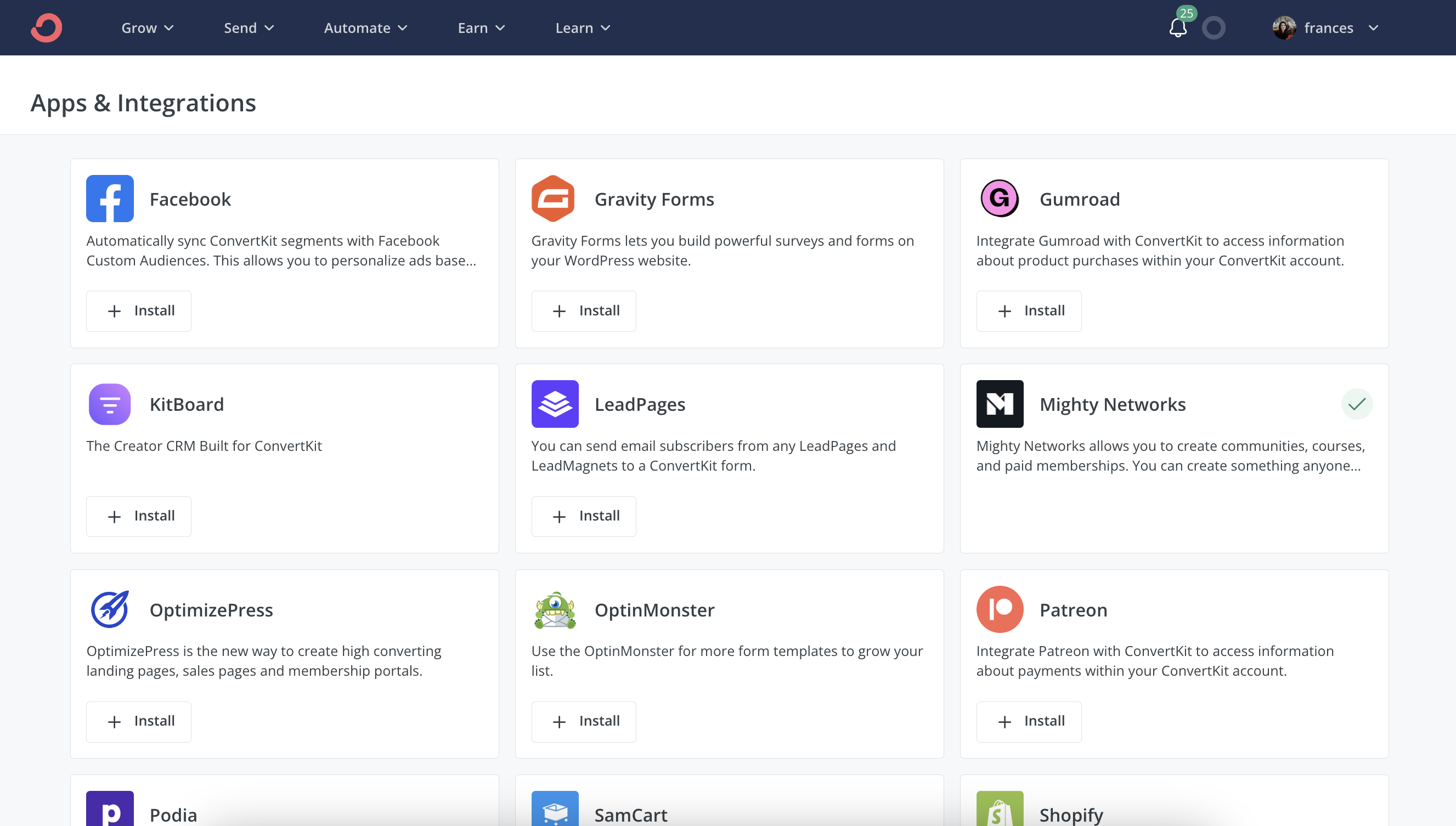Click the SamCart title text

coord(630,815)
